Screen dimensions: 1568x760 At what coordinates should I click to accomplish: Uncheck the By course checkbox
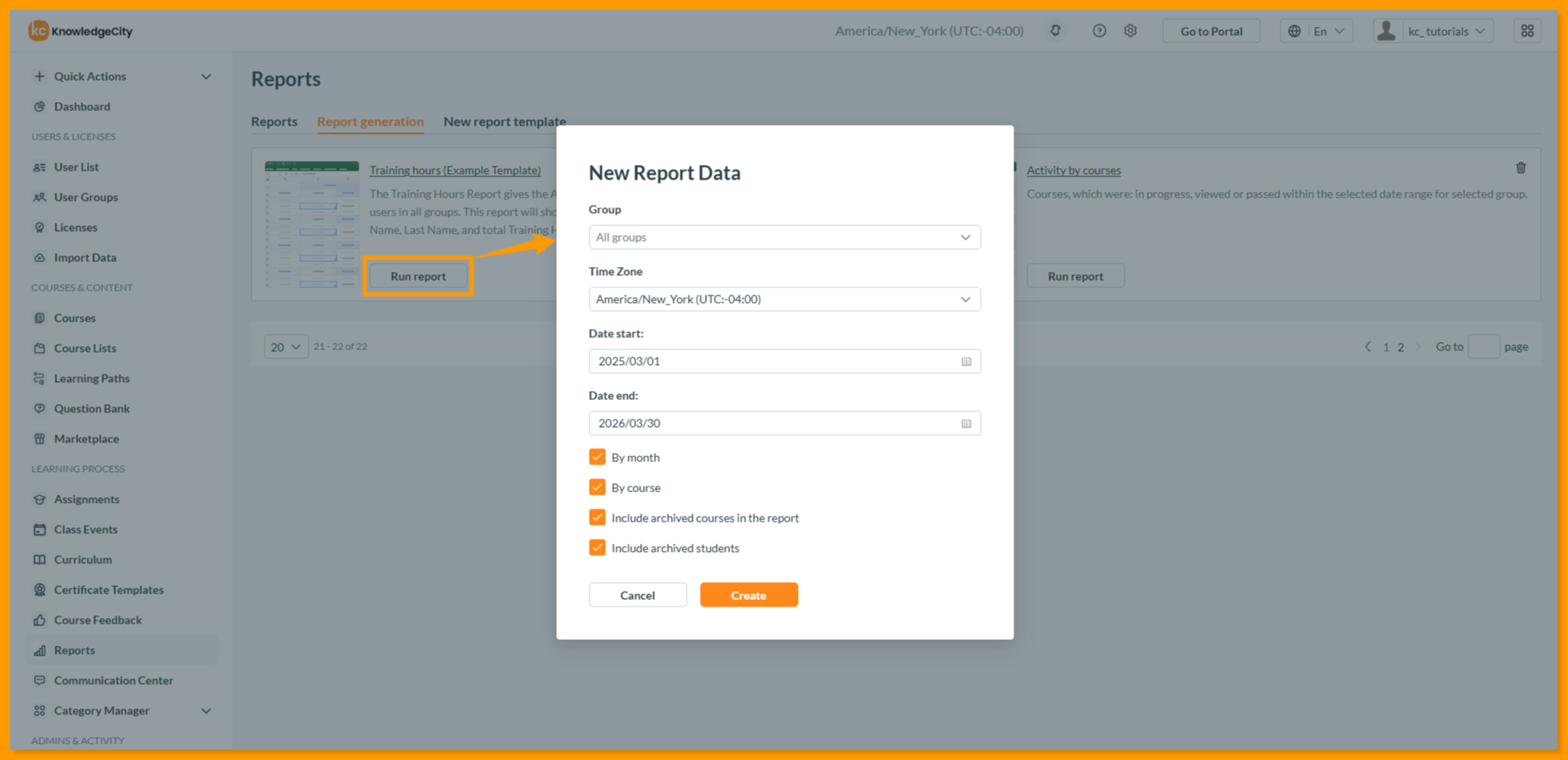[597, 487]
